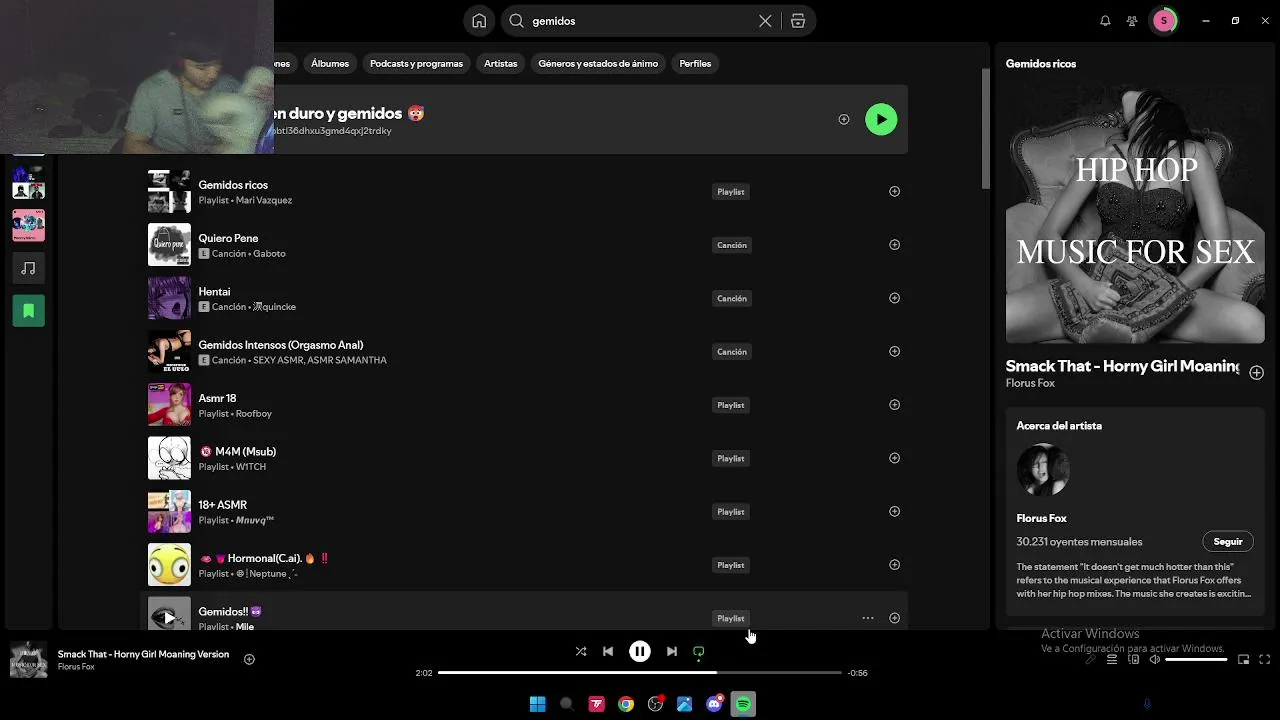Open 'Florus Fox' artist link in player bar

coord(76,667)
